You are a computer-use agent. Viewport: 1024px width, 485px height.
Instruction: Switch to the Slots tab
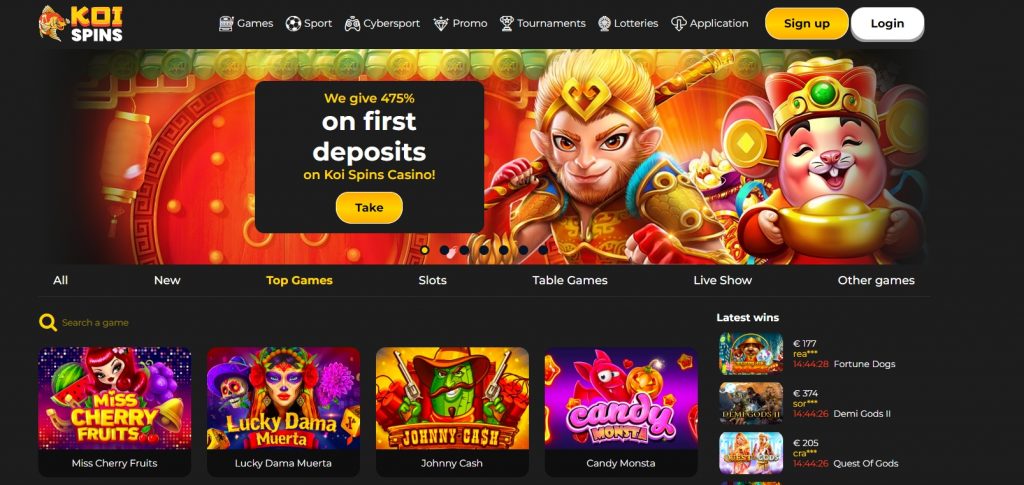pos(432,280)
